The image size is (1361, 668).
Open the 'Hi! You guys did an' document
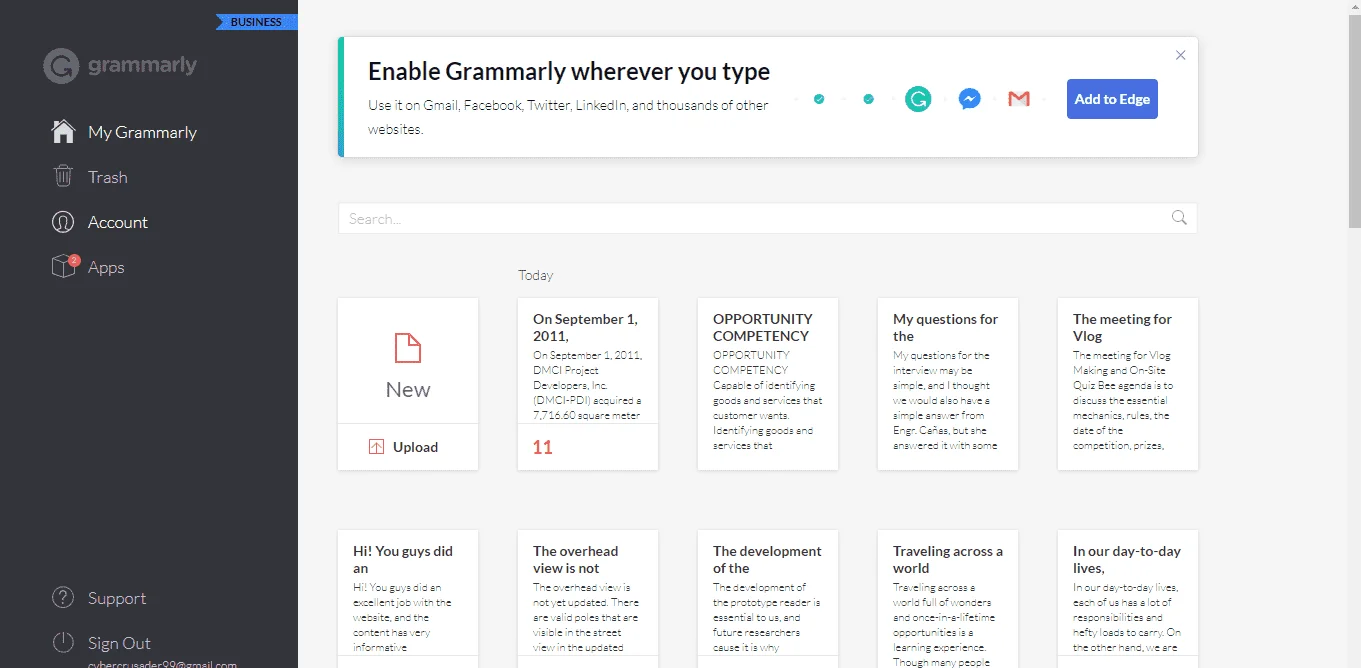(408, 599)
